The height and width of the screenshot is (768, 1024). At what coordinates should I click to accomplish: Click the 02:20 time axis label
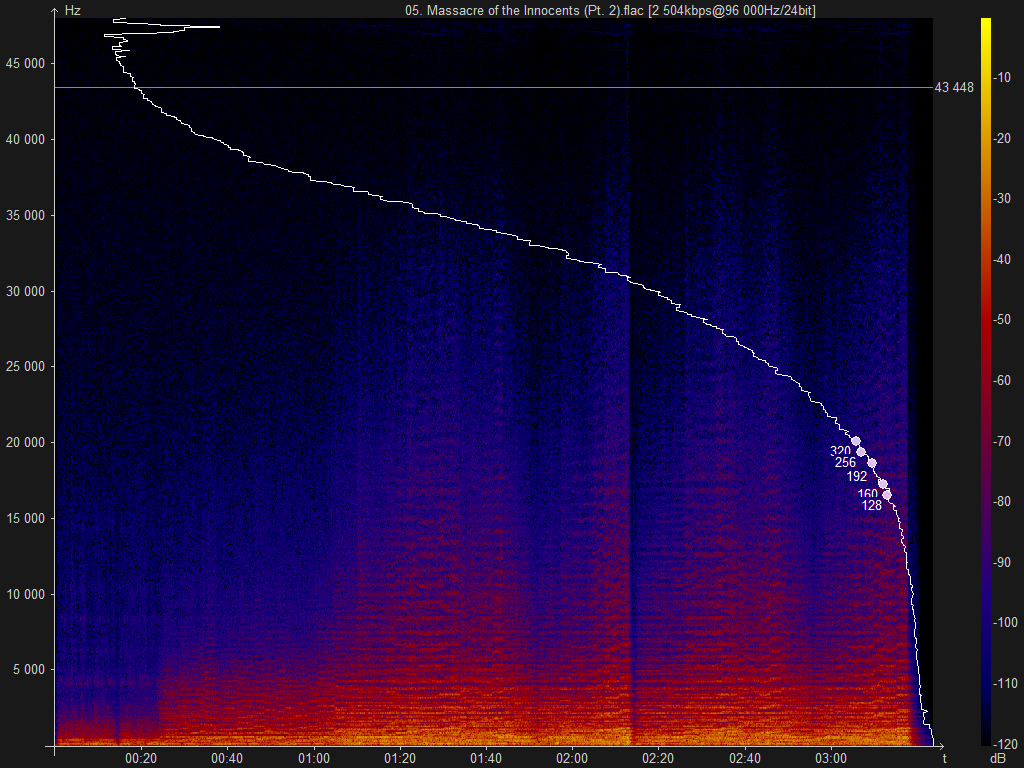click(x=658, y=759)
